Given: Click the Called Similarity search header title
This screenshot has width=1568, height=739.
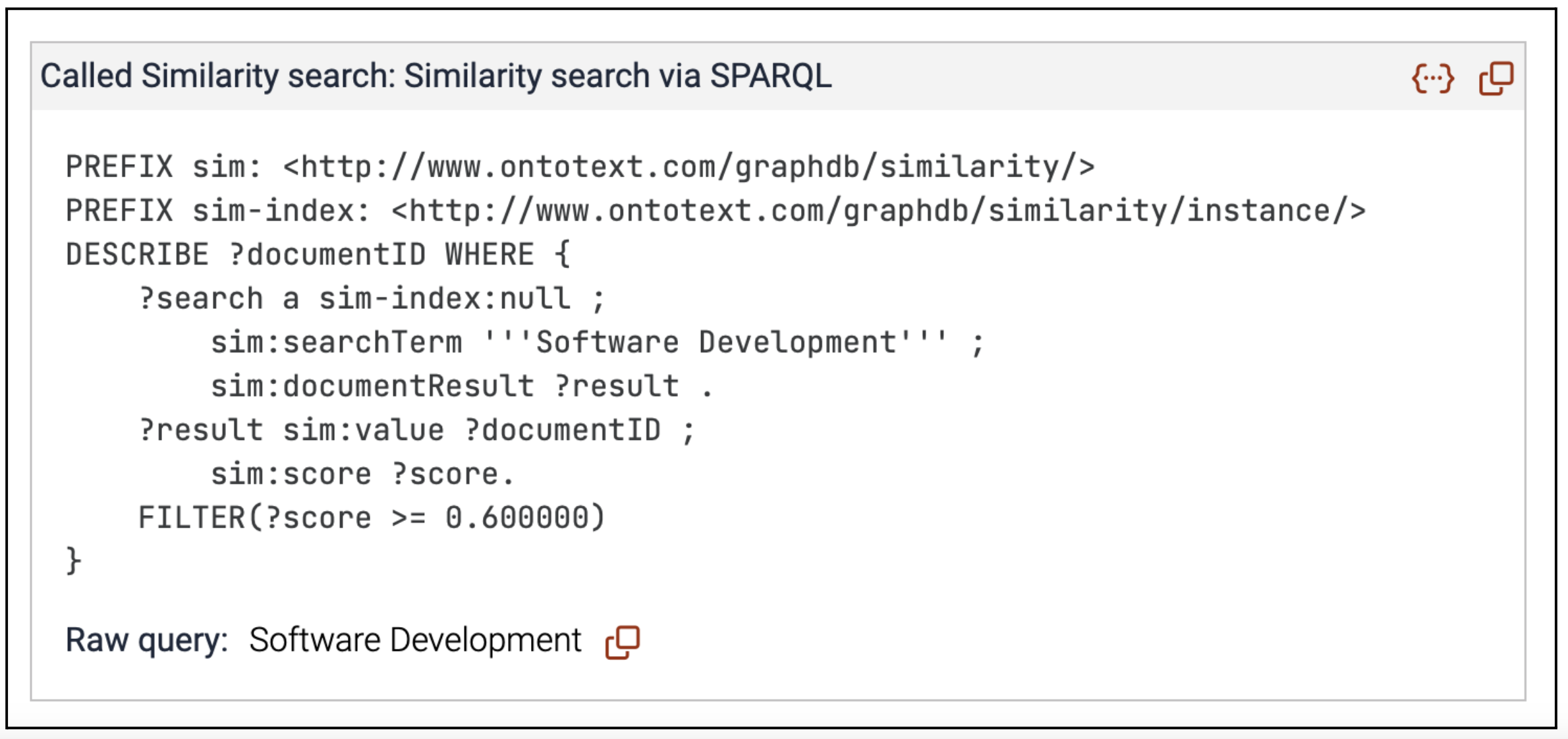Looking at the screenshot, I should (435, 76).
